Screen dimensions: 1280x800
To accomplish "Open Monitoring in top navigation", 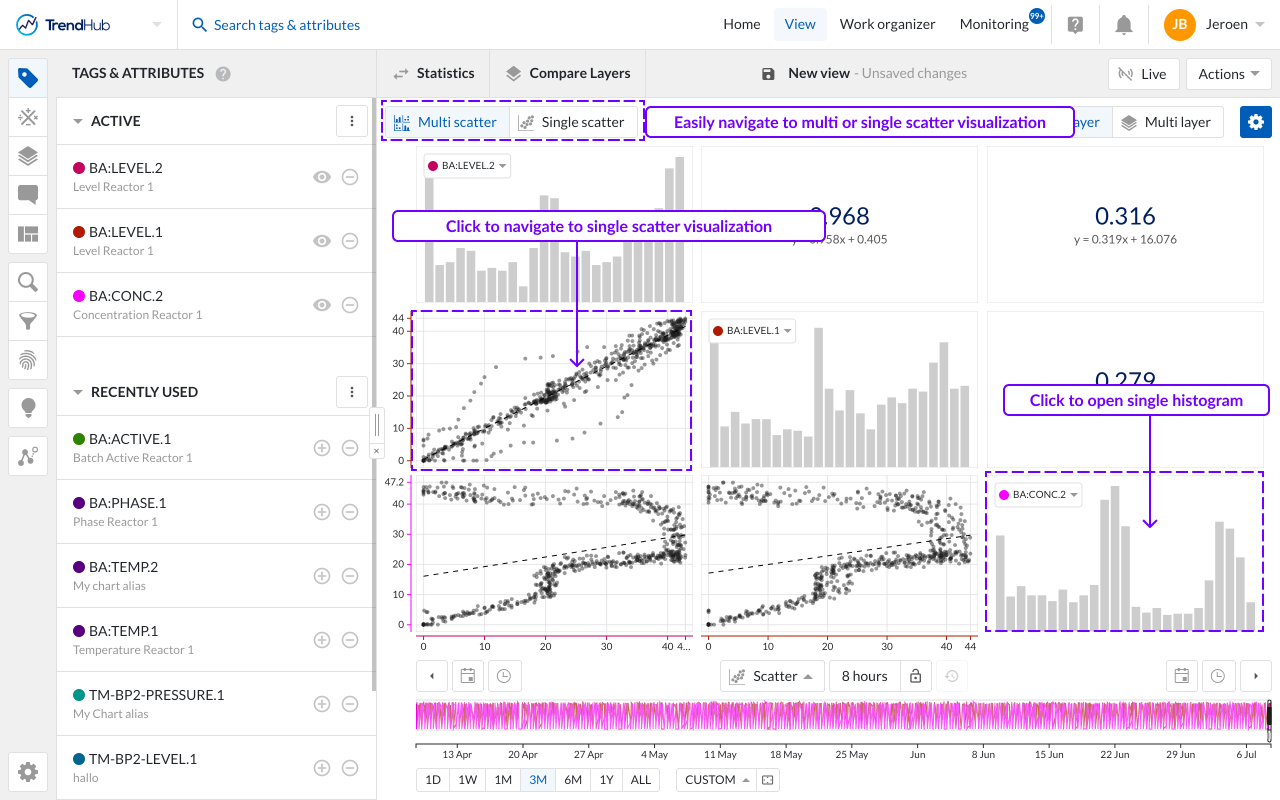I will (x=994, y=25).
